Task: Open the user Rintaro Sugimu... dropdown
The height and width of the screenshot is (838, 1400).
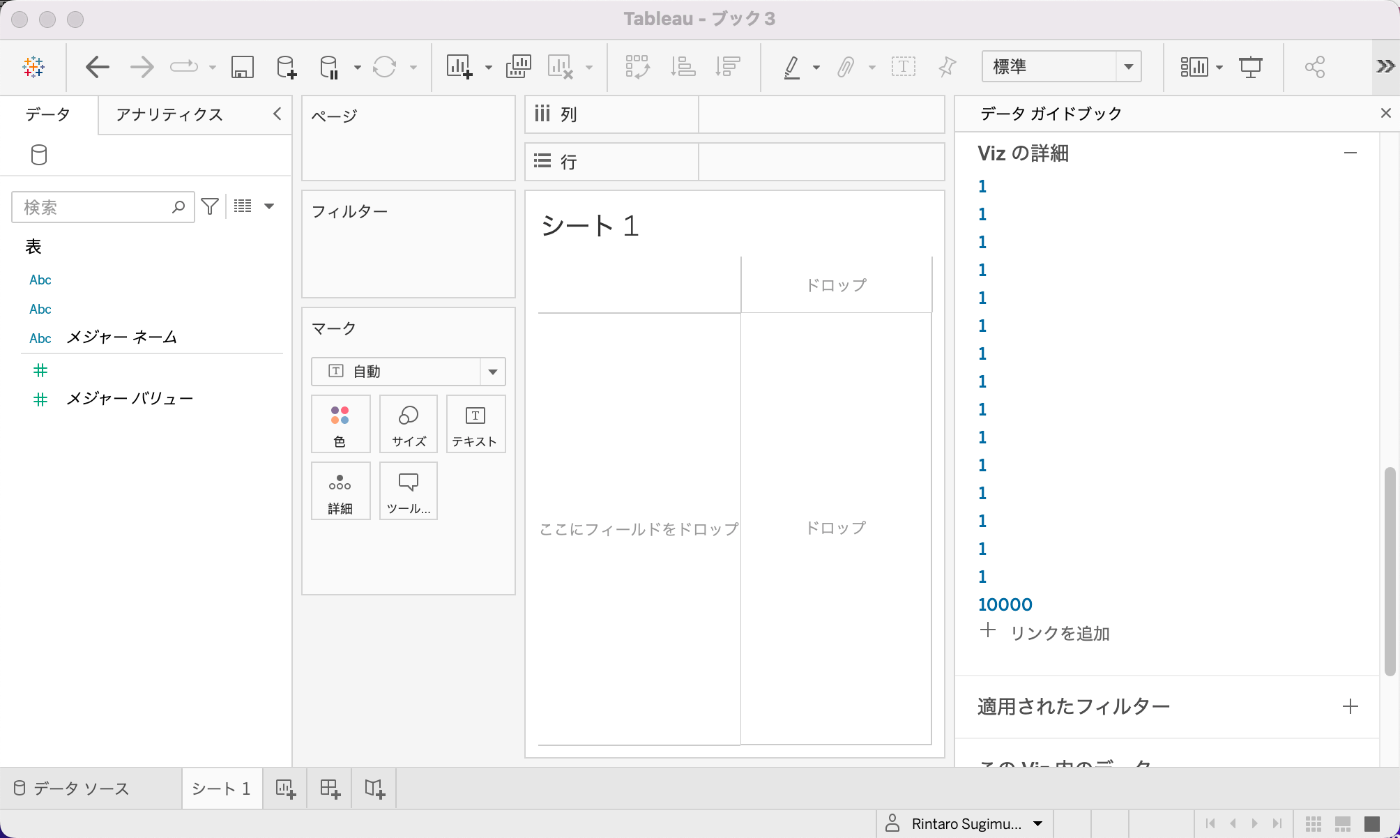Action: (x=964, y=824)
